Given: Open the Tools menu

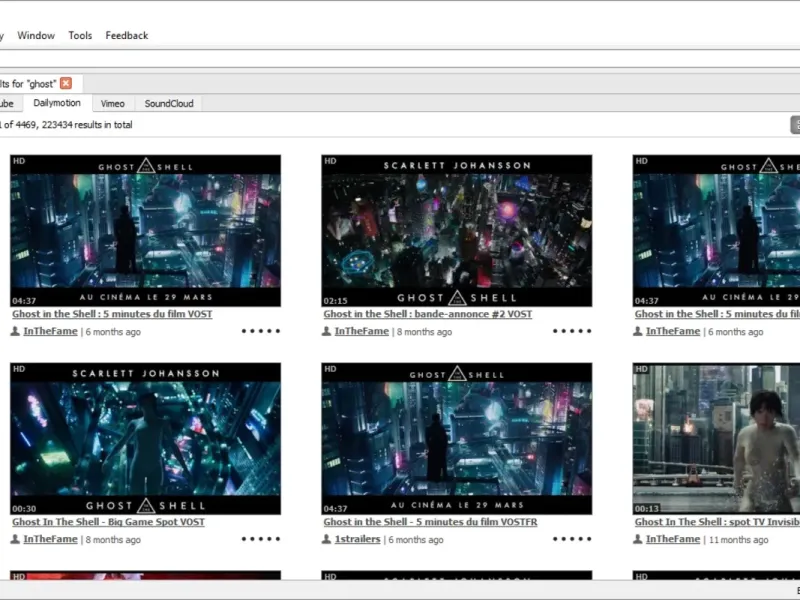Looking at the screenshot, I should pos(80,35).
